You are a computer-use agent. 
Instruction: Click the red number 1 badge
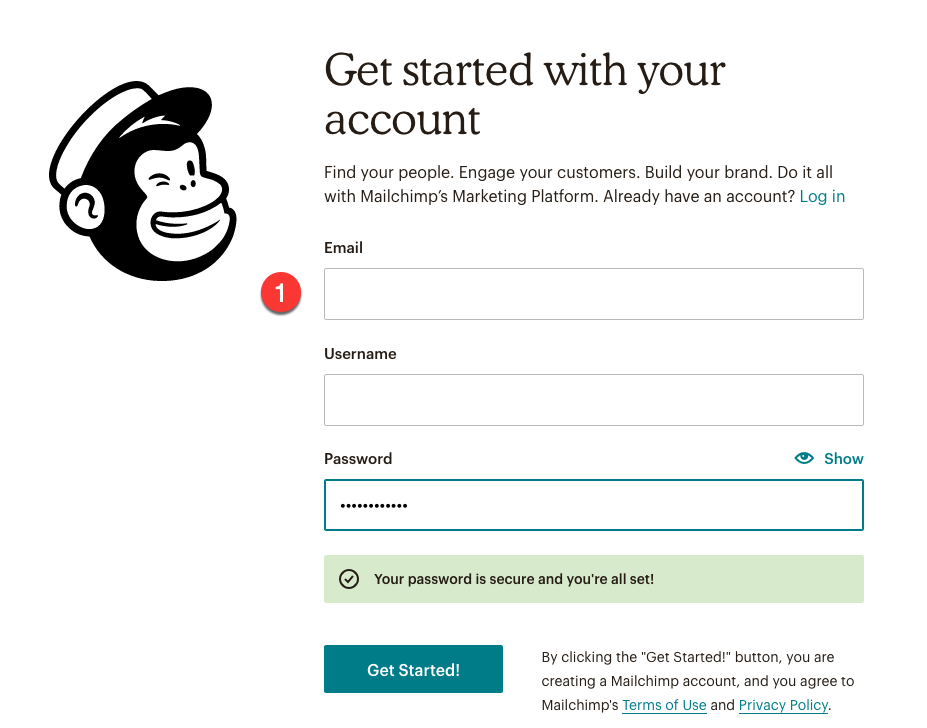point(281,293)
